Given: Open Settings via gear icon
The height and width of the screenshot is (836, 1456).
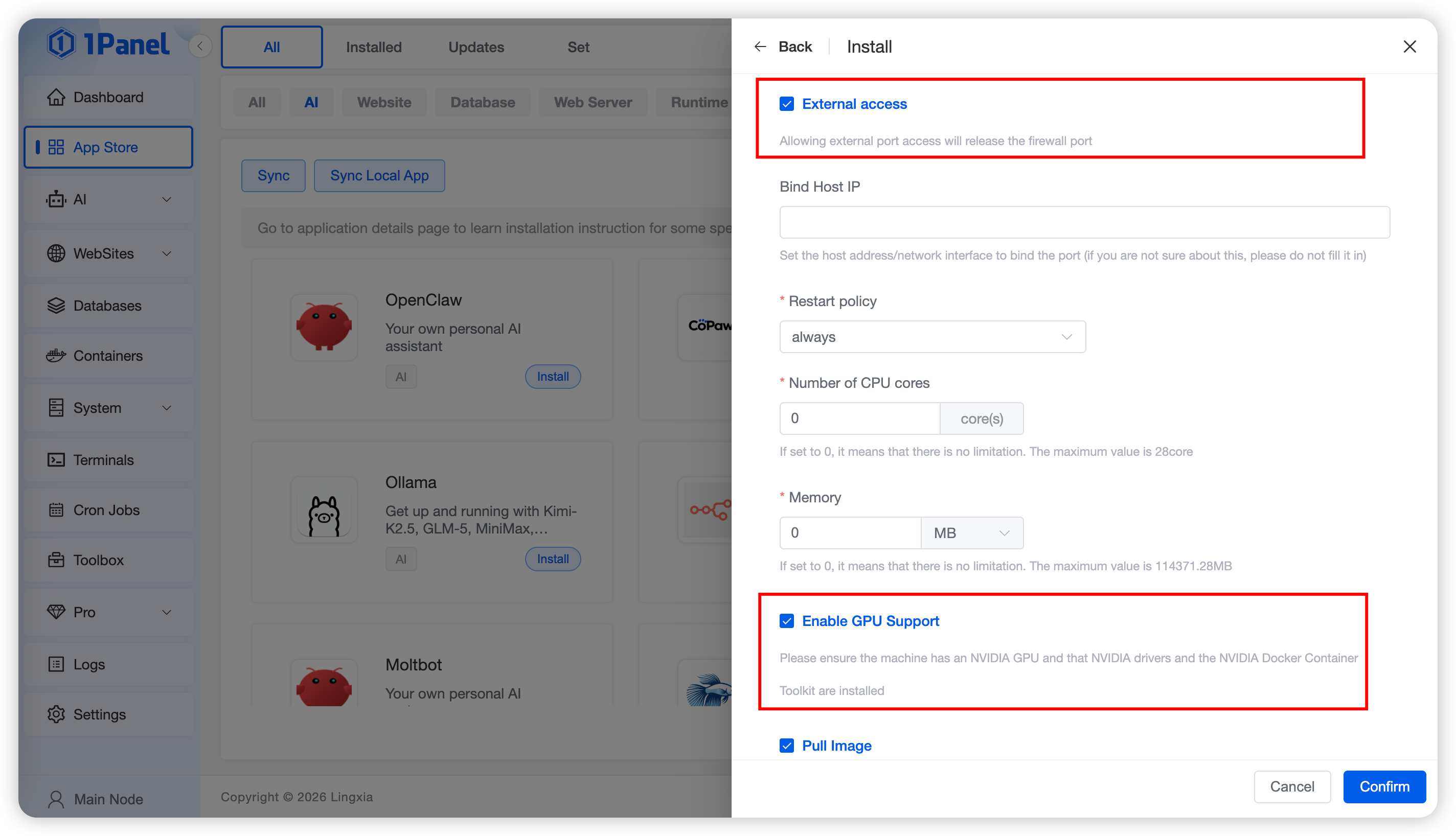Looking at the screenshot, I should tap(56, 714).
